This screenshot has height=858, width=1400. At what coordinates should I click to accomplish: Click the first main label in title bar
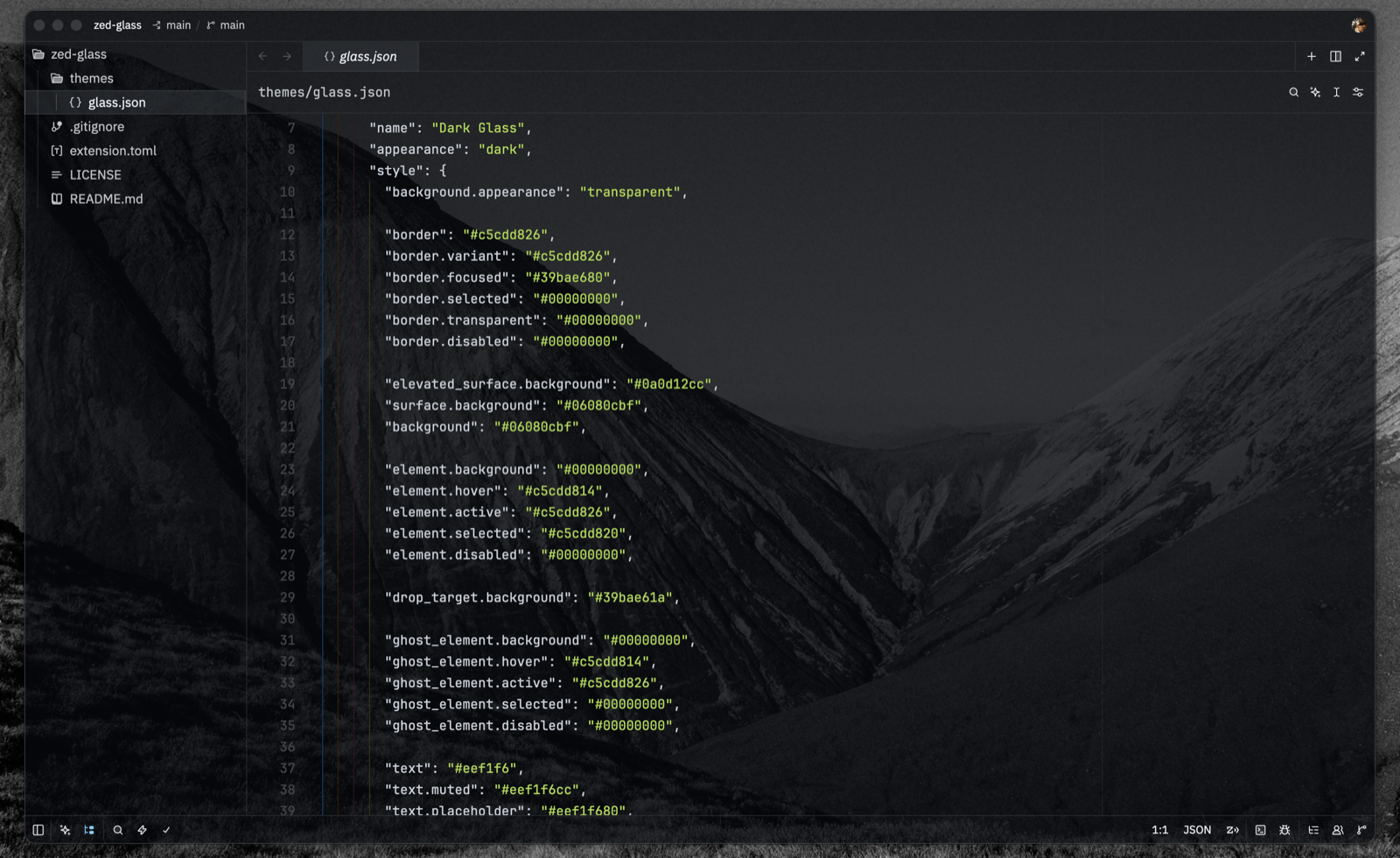178,25
